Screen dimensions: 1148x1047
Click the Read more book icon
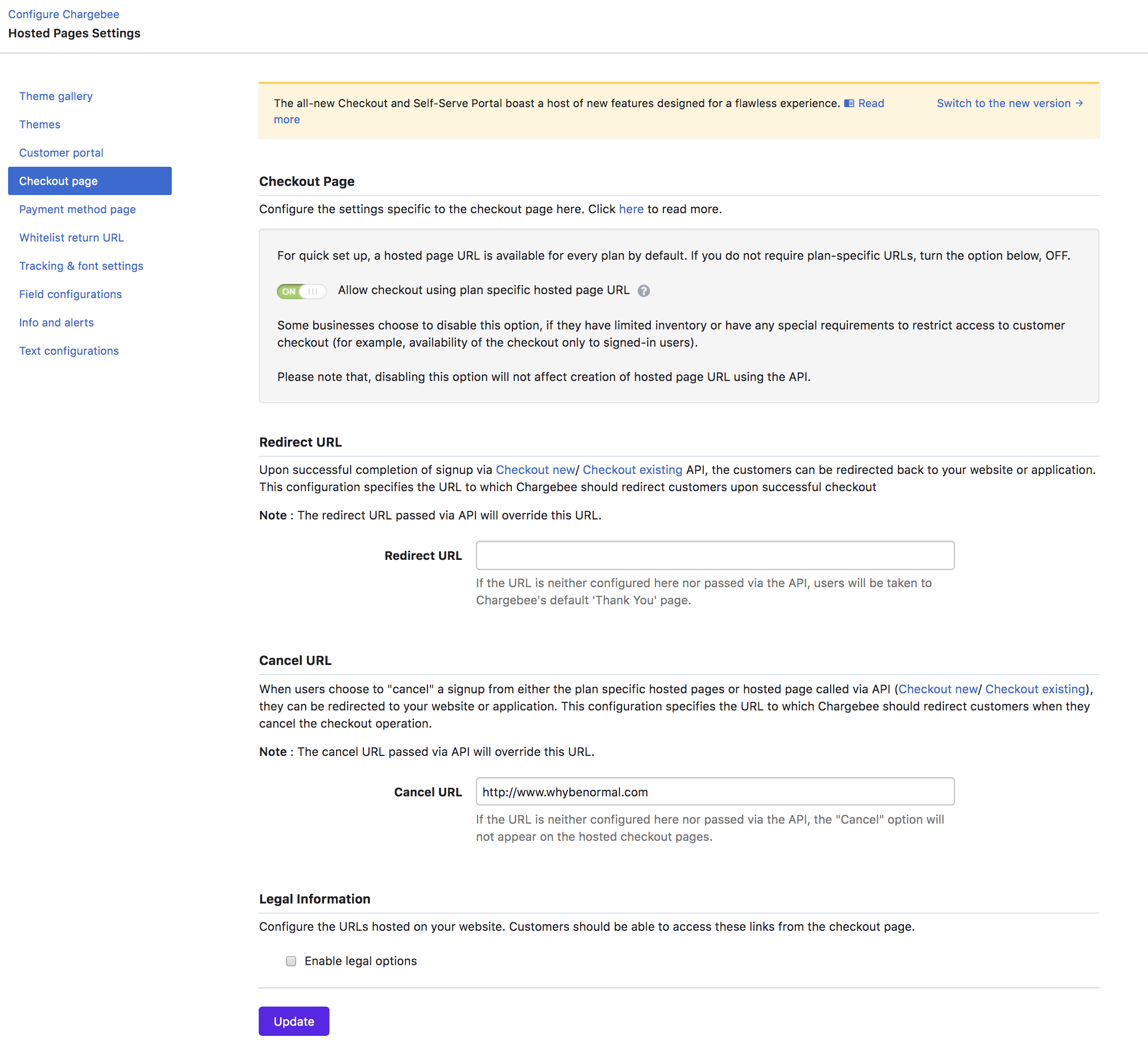[848, 104]
